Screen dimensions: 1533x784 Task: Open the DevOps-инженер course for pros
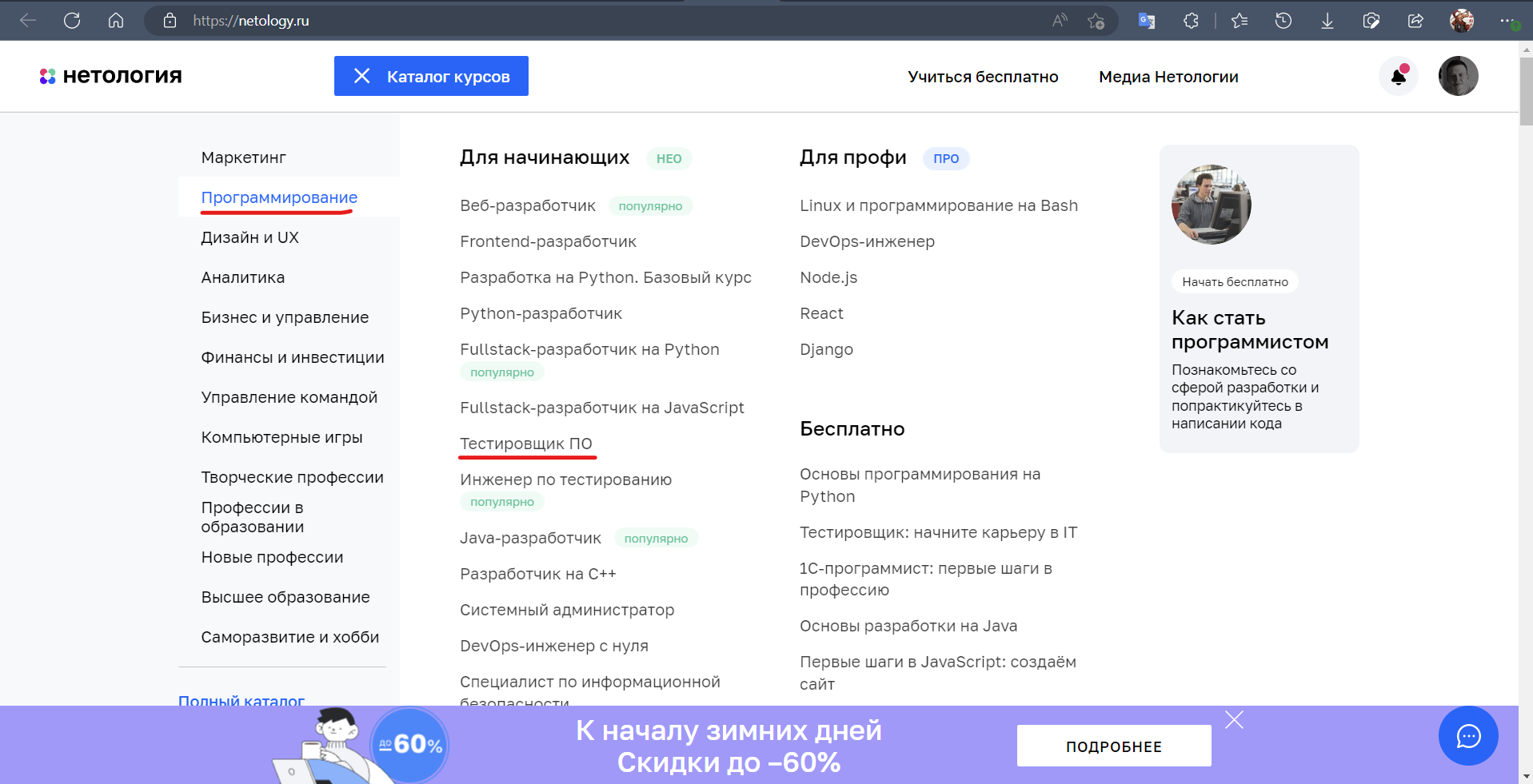(867, 241)
